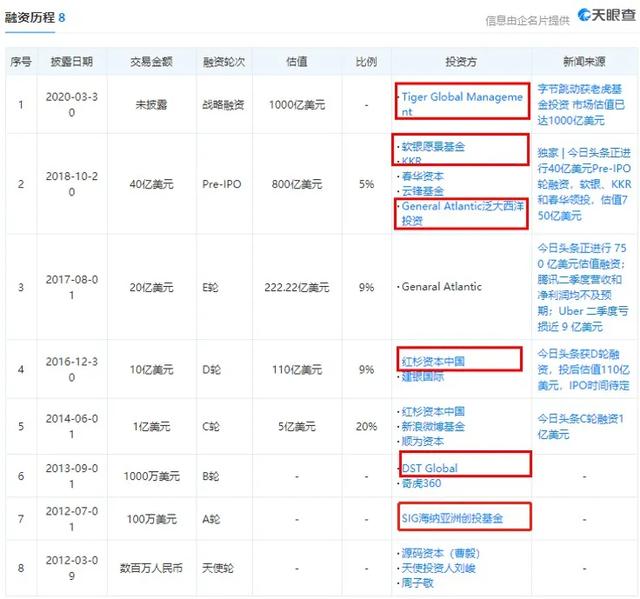Open 源码资本（曹毅）investor link
The height and width of the screenshot is (599, 640).
(440, 553)
